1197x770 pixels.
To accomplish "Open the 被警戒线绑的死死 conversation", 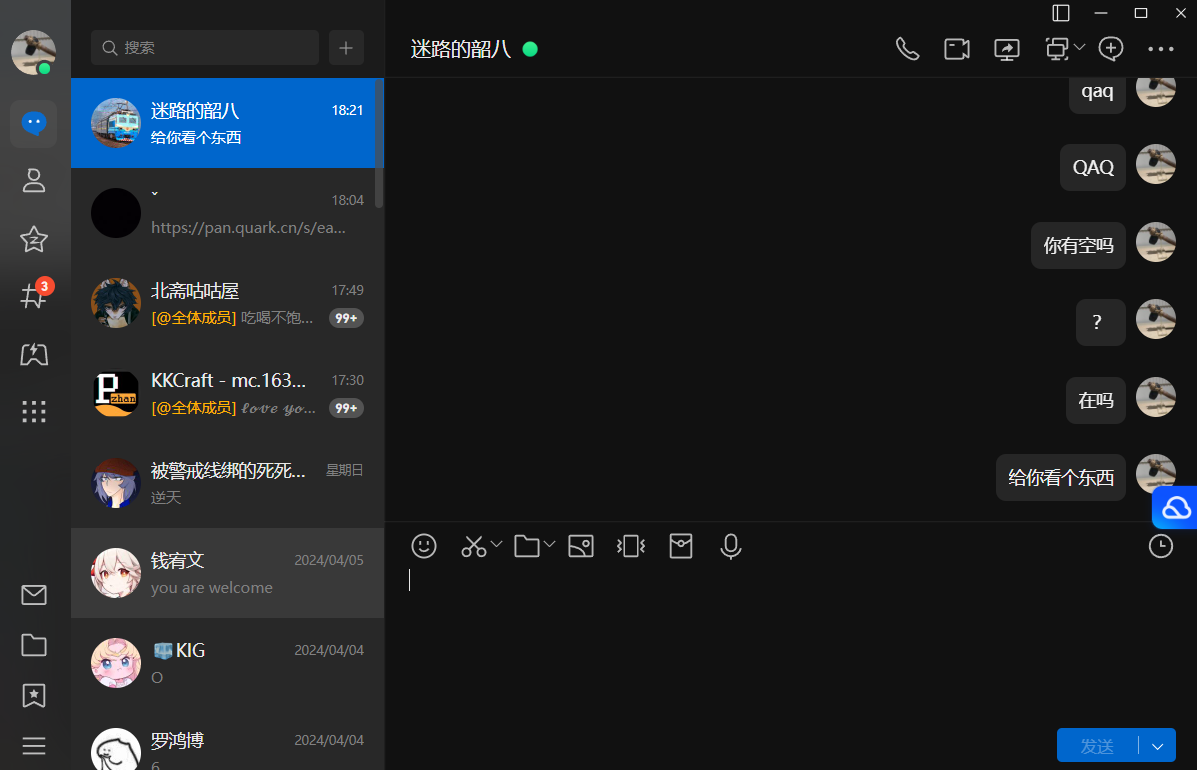I will pyautogui.click(x=227, y=483).
